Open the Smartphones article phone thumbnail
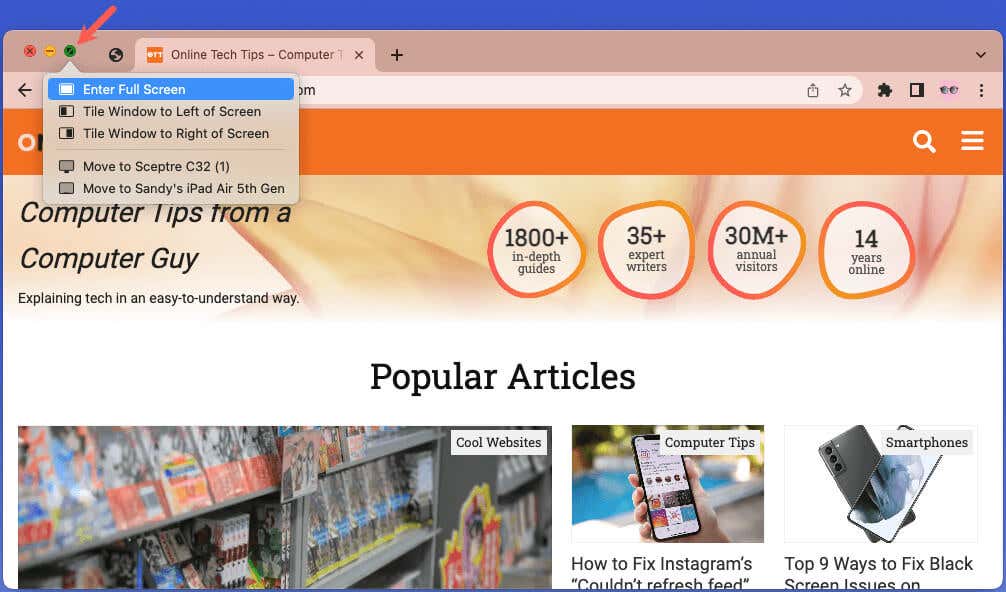Screen dimensions: 1006x592 click(881, 484)
